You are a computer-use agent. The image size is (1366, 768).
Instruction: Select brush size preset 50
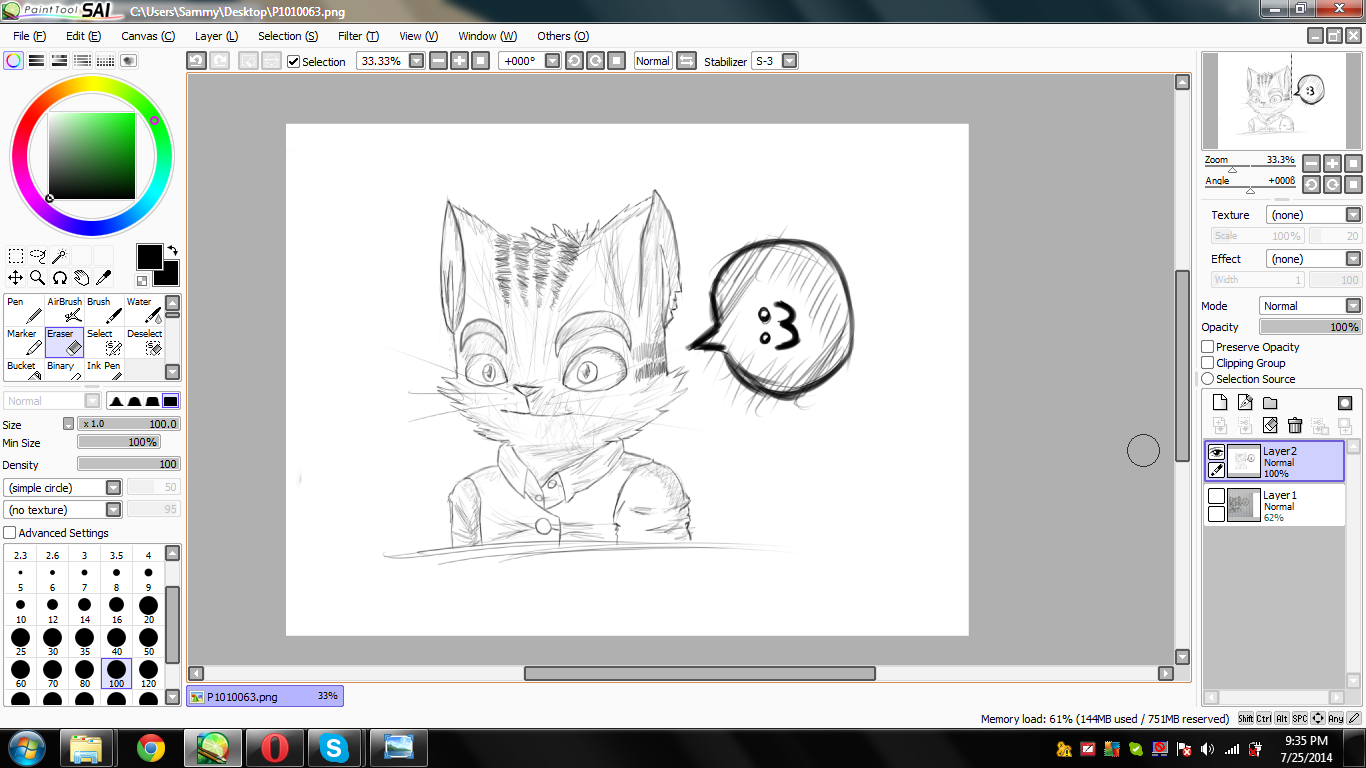(148, 641)
